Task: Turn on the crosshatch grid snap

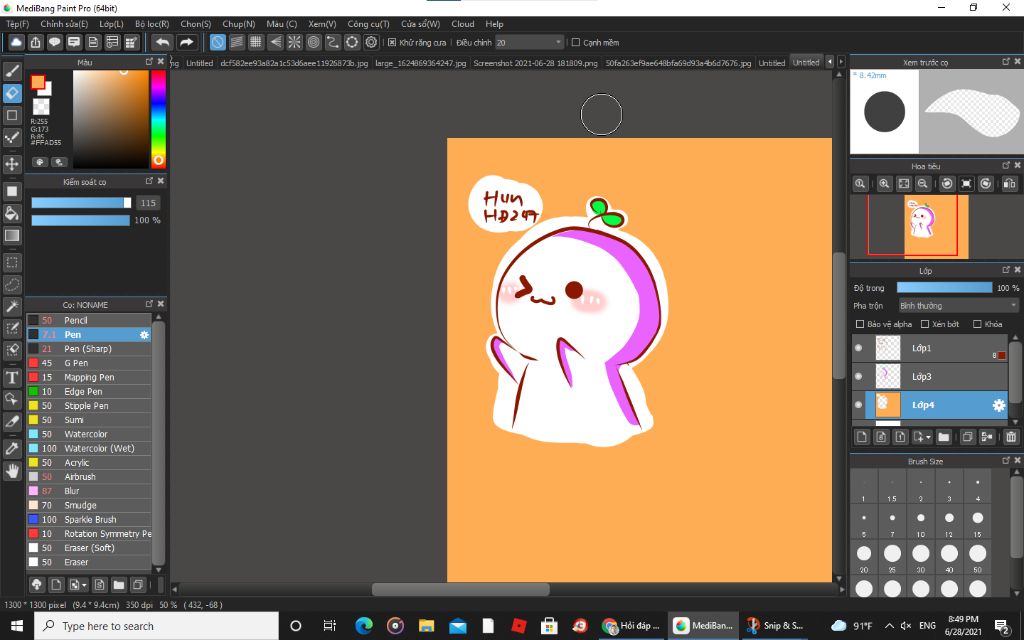Action: coord(256,42)
